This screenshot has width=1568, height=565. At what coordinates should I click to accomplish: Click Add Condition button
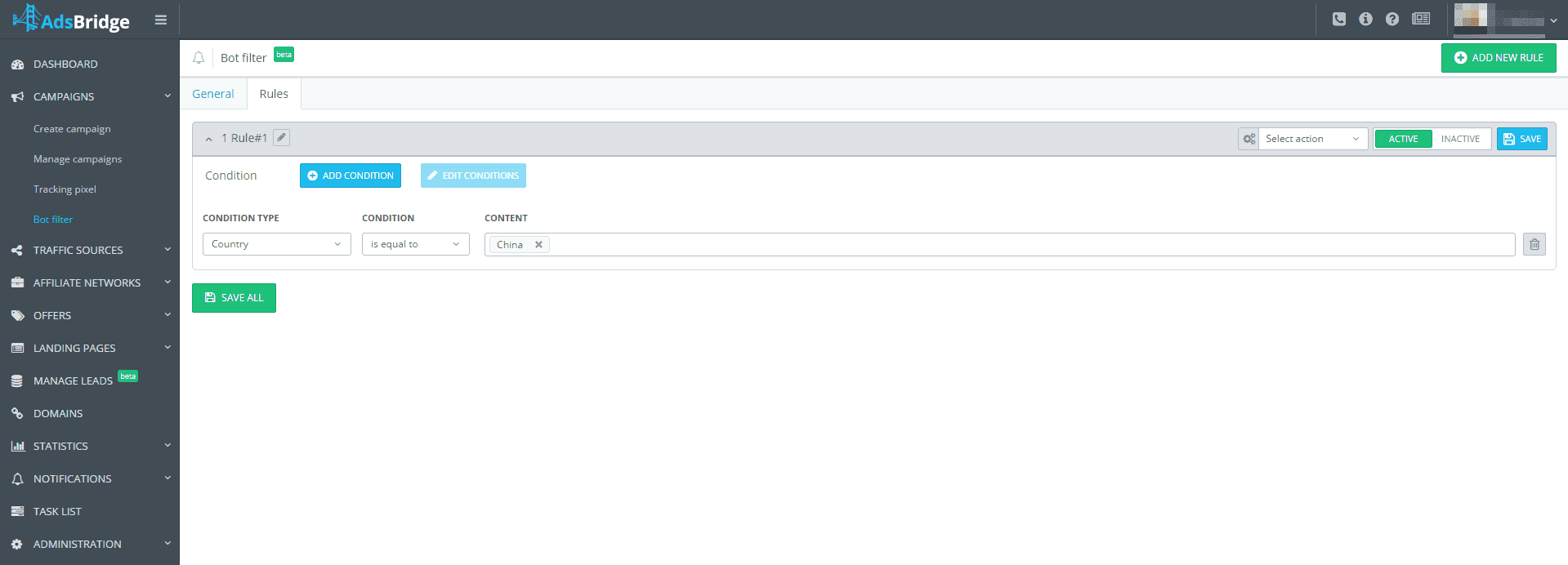[x=351, y=176]
